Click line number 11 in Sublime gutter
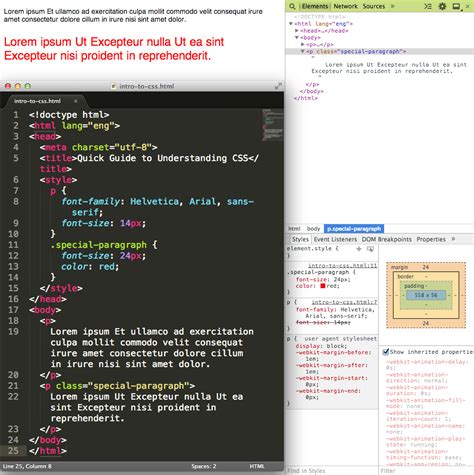 13,245
